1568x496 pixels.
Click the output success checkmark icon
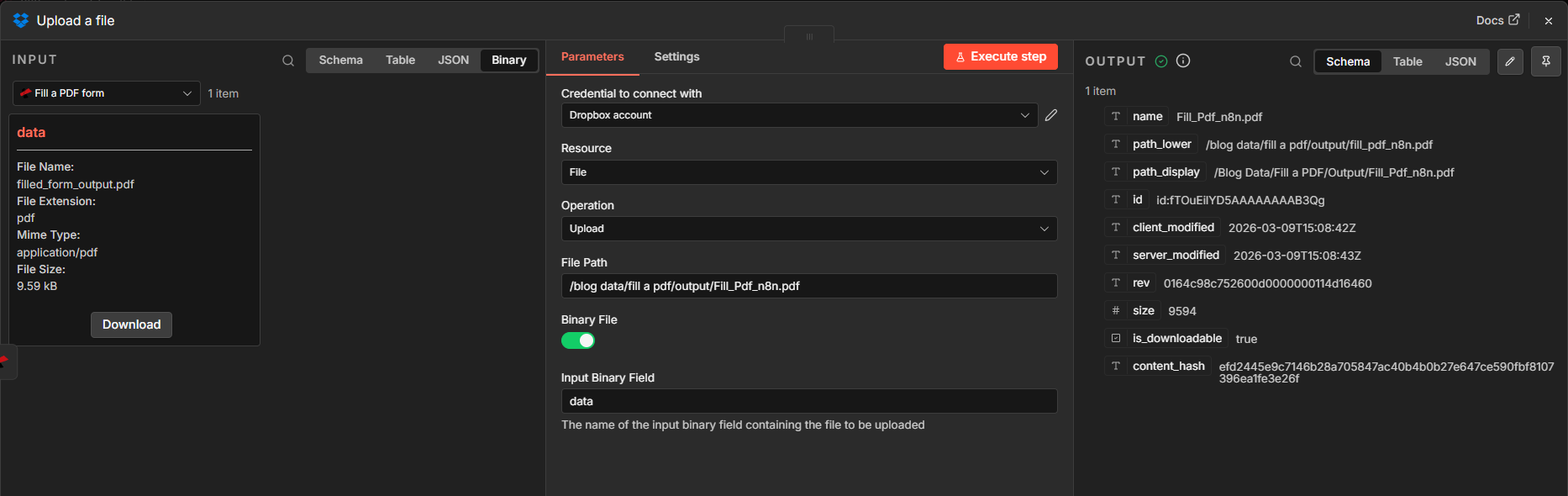1161,61
